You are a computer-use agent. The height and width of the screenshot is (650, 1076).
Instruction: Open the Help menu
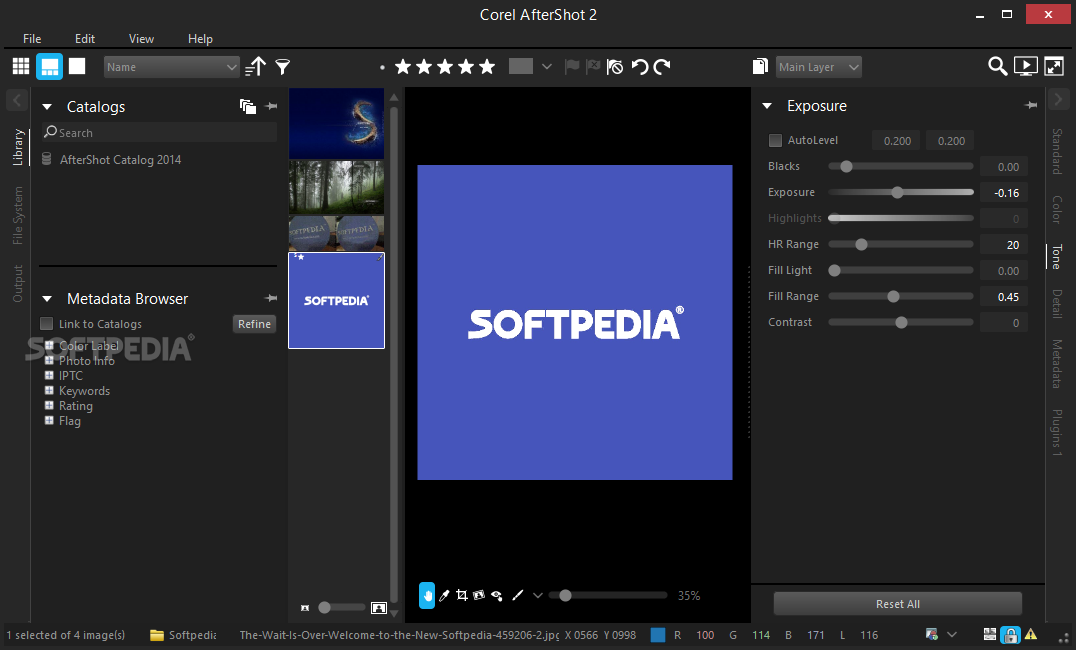pyautogui.click(x=200, y=38)
